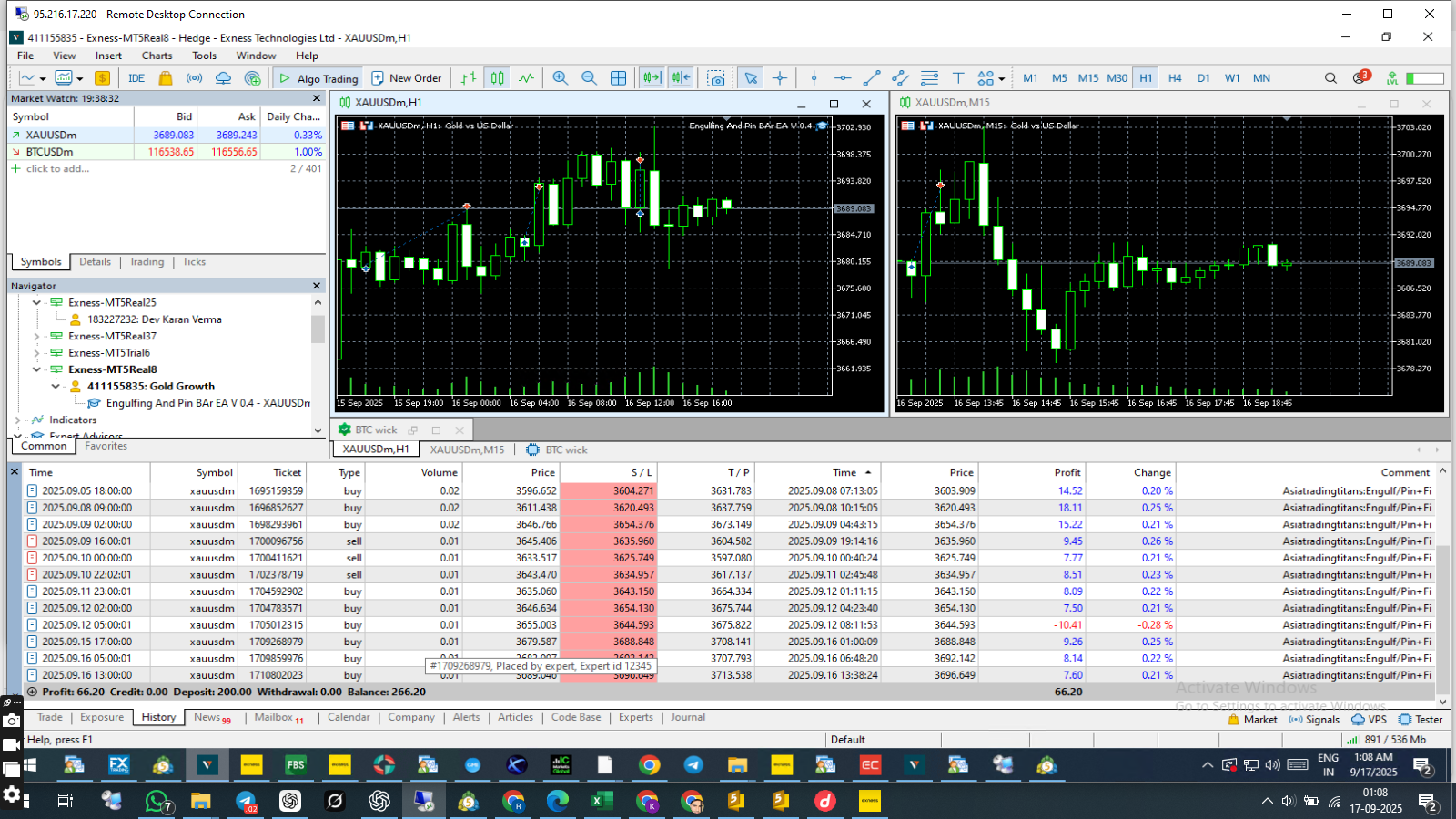Viewport: 1456px width, 819px height.
Task: Set timeframe to M5
Action: click(1059, 78)
